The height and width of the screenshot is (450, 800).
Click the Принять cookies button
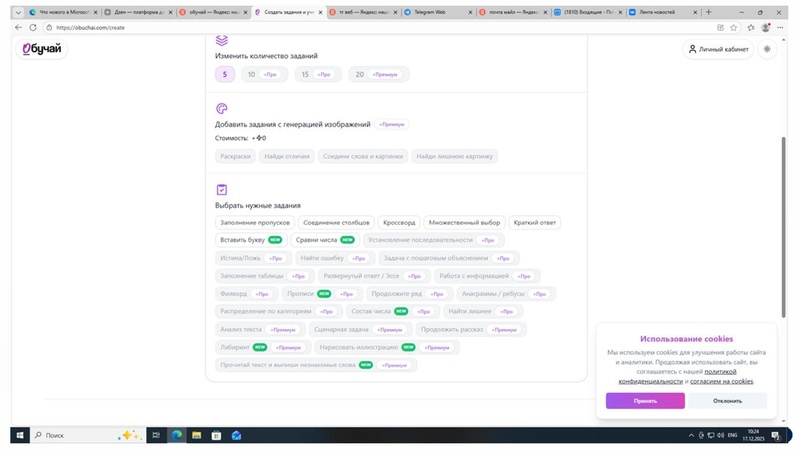(645, 400)
